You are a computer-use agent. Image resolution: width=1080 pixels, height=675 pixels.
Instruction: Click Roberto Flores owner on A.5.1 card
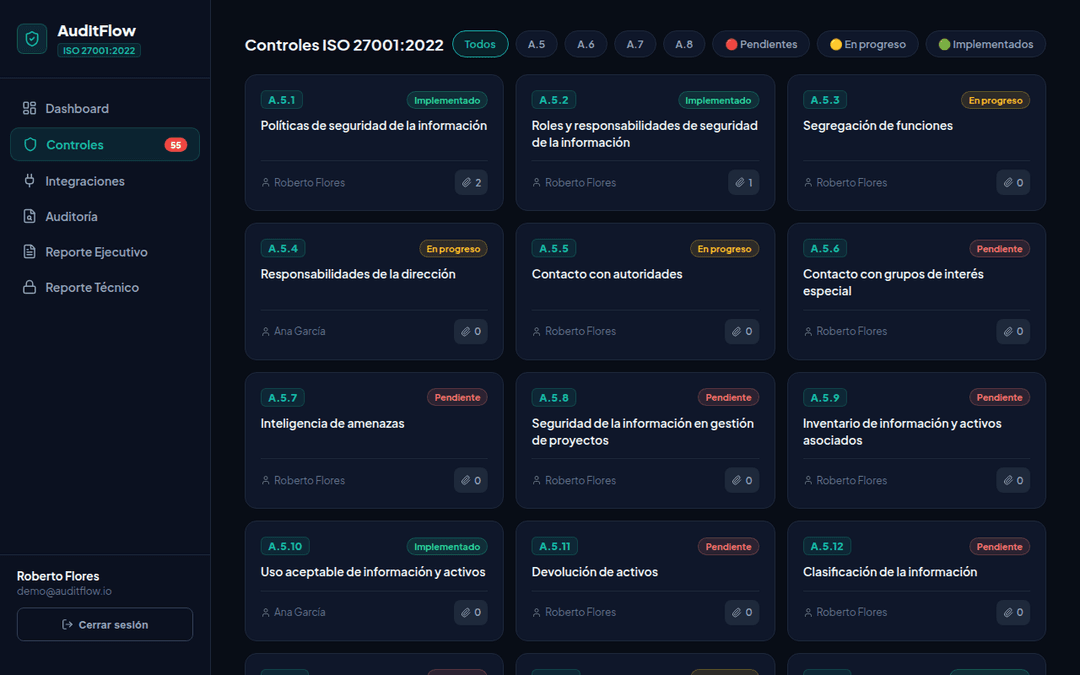coord(303,183)
